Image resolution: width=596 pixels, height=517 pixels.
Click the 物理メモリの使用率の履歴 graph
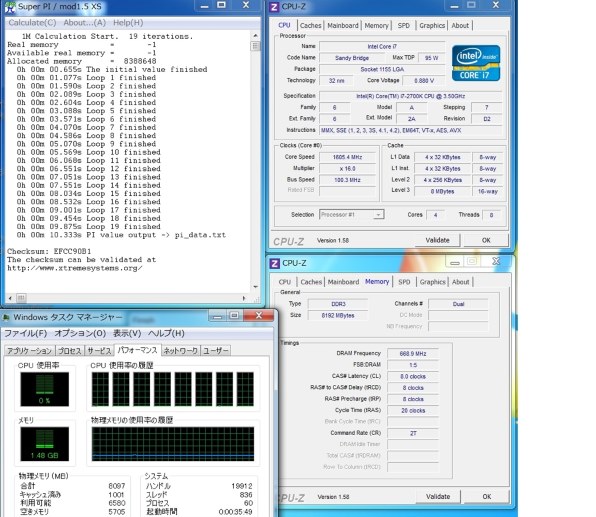[x=173, y=444]
